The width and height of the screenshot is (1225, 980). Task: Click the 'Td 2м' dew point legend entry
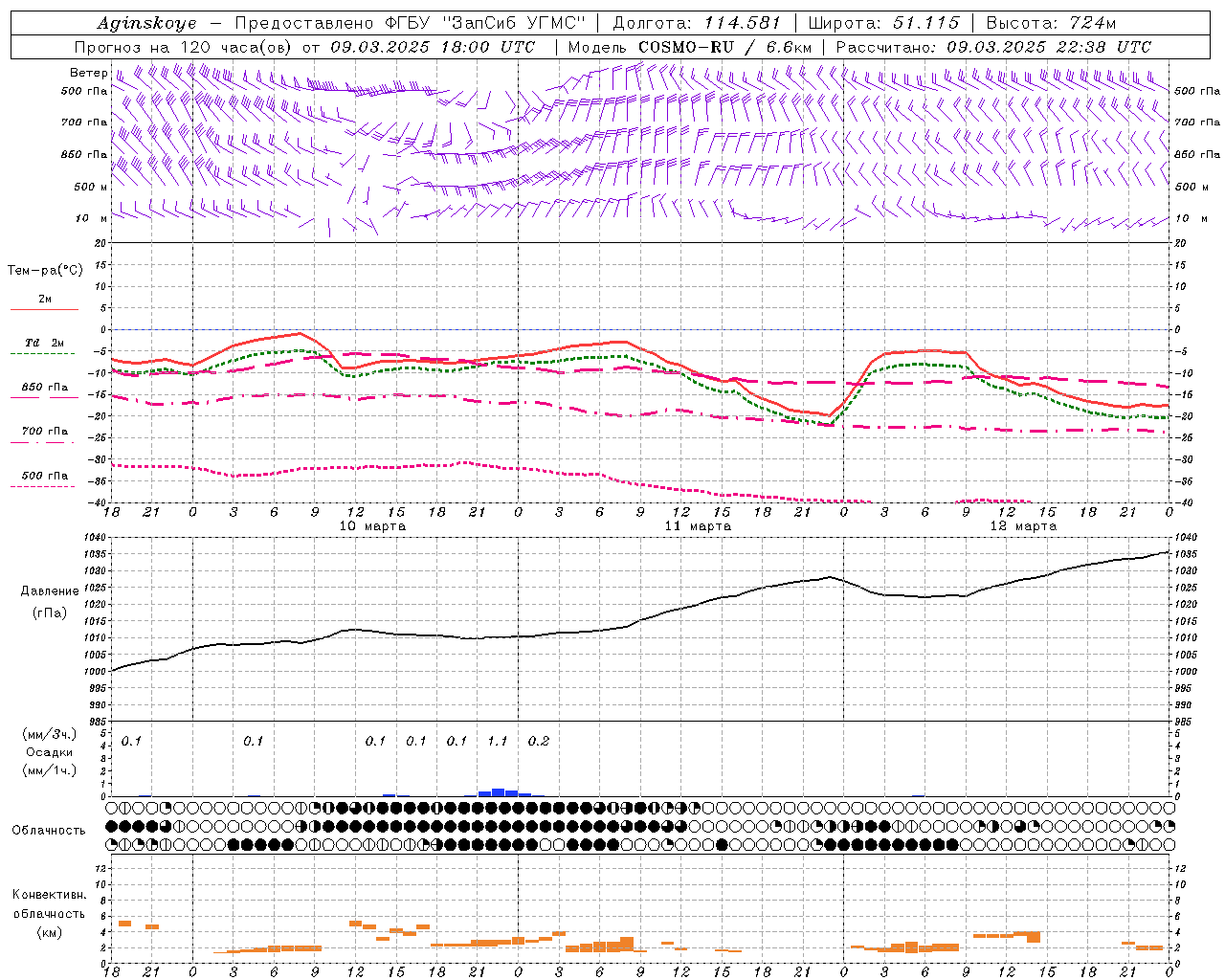click(45, 343)
